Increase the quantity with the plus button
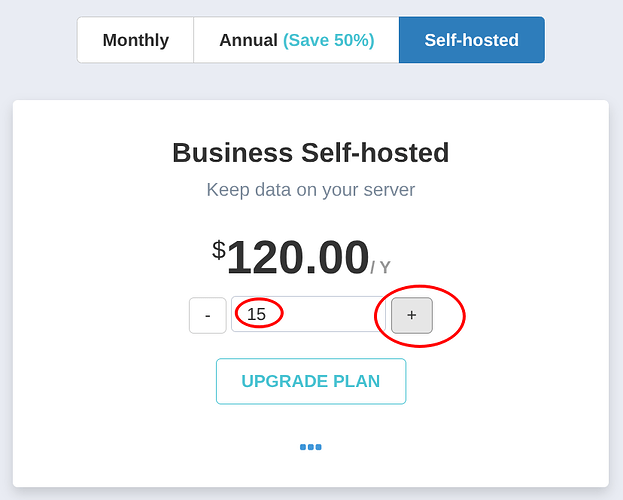Viewport: 623px width, 500px height. 411,315
